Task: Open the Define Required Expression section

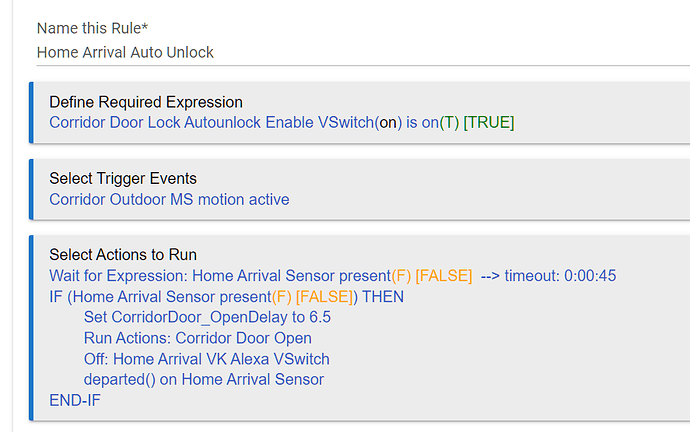Action: pyautogui.click(x=146, y=102)
